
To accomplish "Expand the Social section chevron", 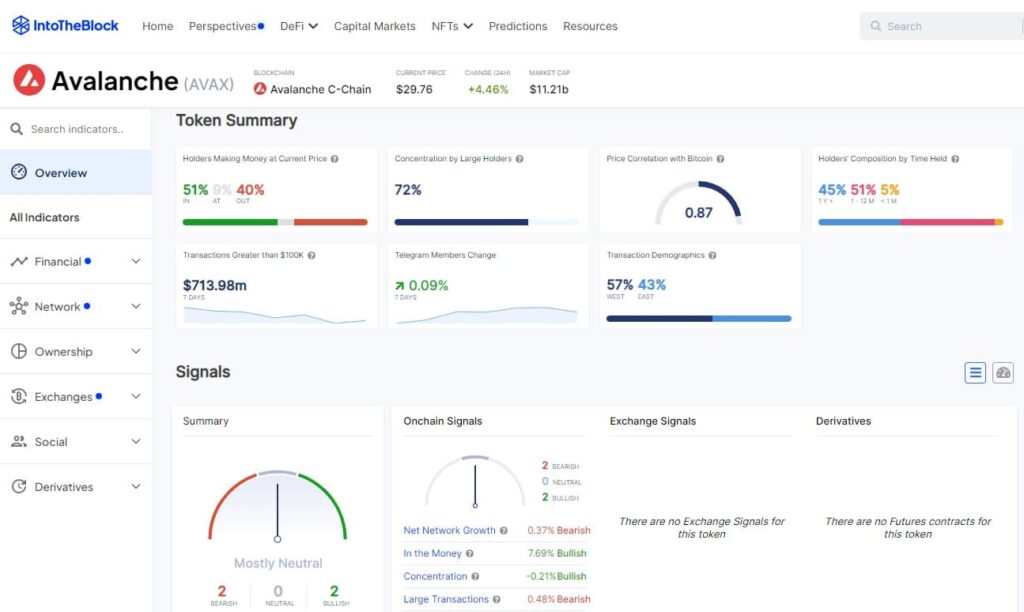I will (x=136, y=442).
